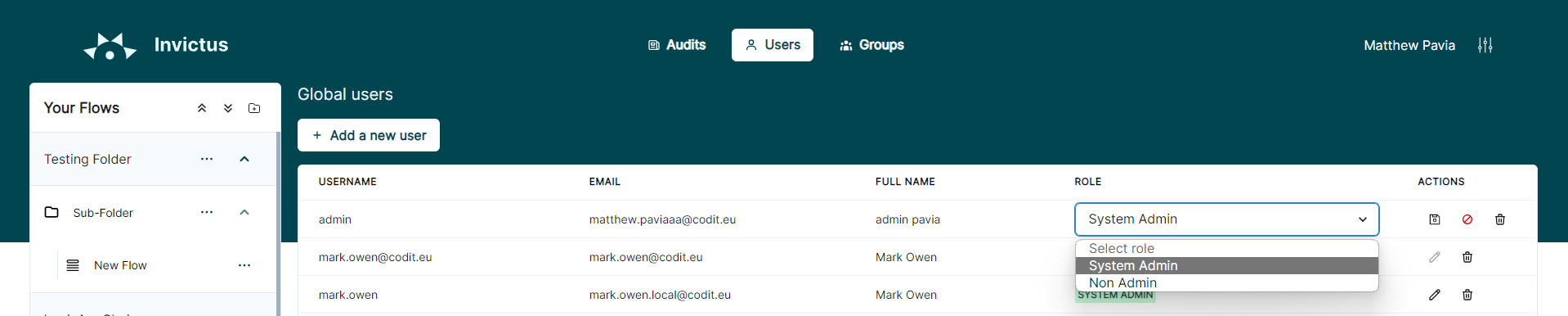Click the USERNAME column header
This screenshot has height=316, width=1568.
coord(347,182)
